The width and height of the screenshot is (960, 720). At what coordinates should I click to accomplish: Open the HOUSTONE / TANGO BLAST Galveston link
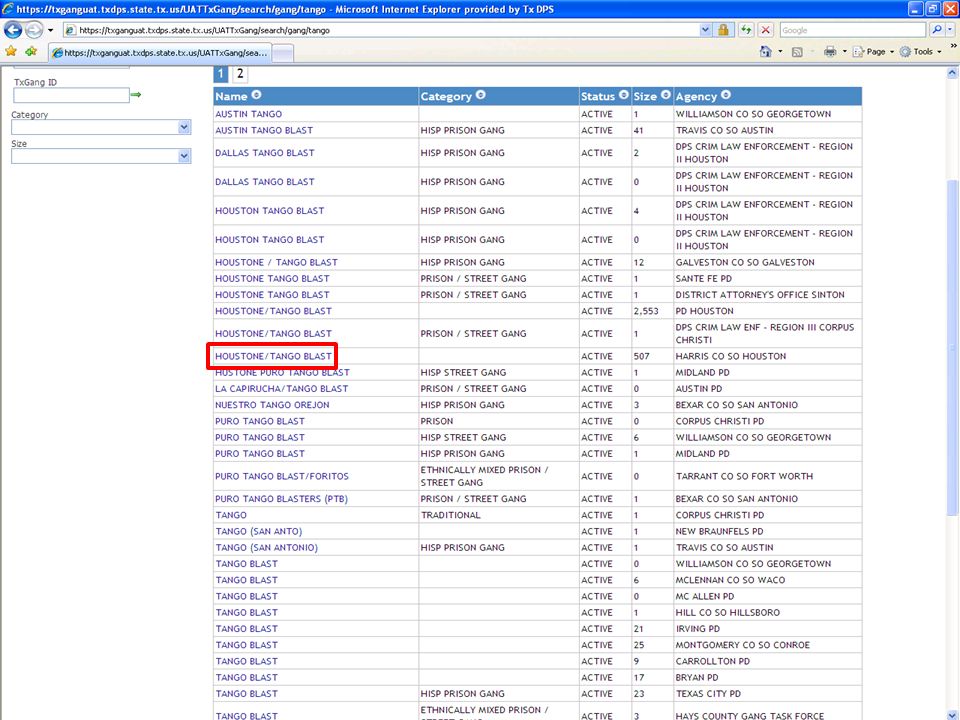[276, 262]
